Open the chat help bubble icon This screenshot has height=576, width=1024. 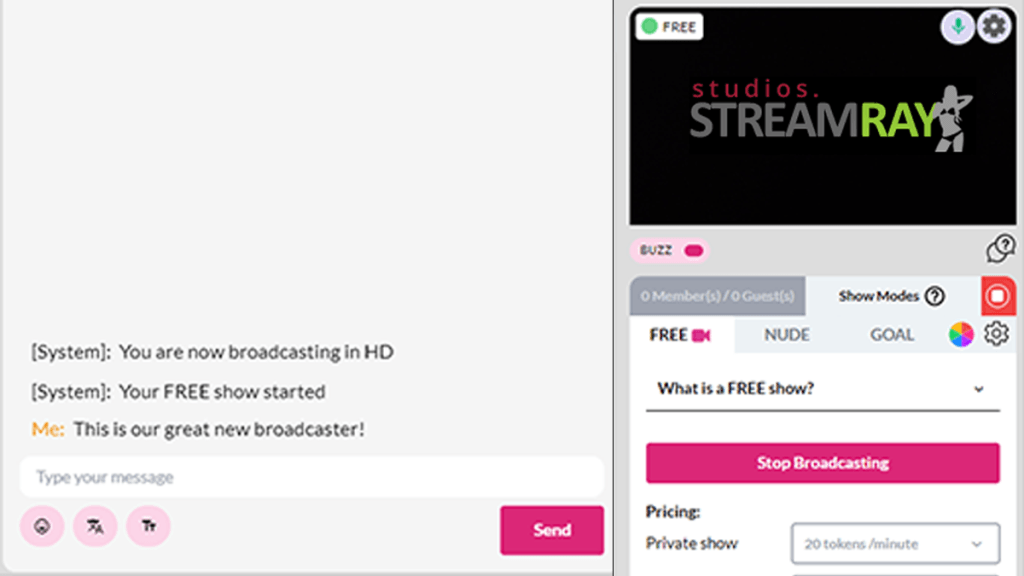(x=1000, y=249)
